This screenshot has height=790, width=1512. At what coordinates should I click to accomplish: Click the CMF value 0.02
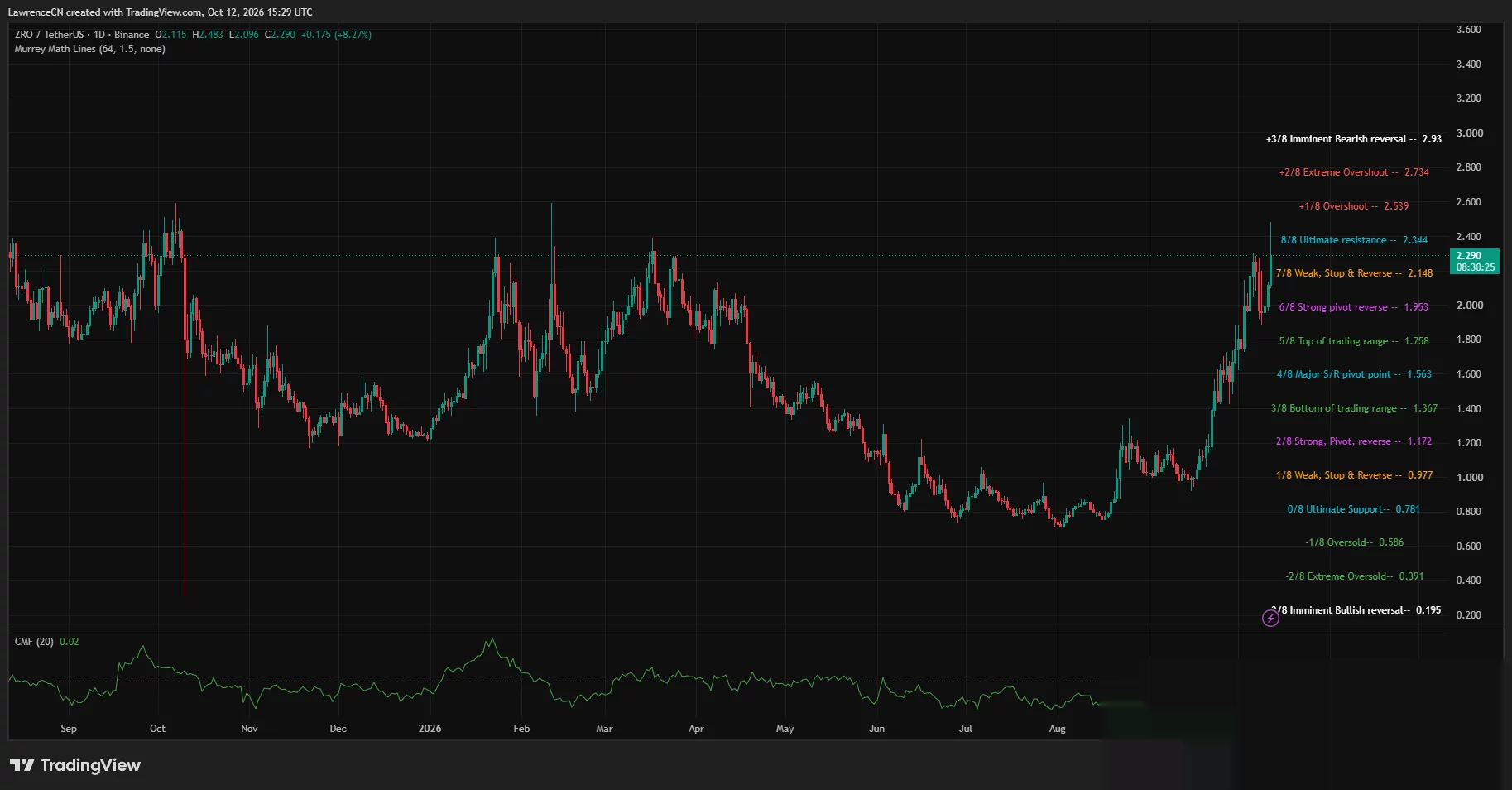point(70,642)
